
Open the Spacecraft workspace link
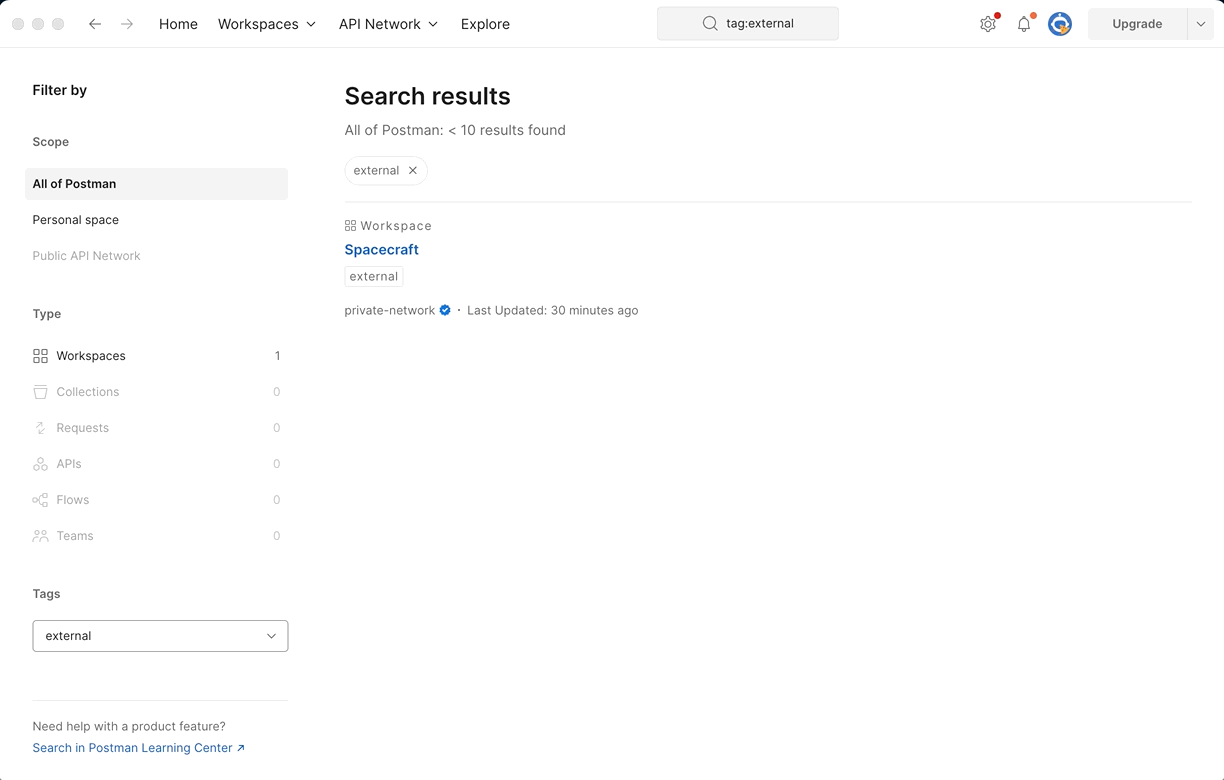click(381, 249)
